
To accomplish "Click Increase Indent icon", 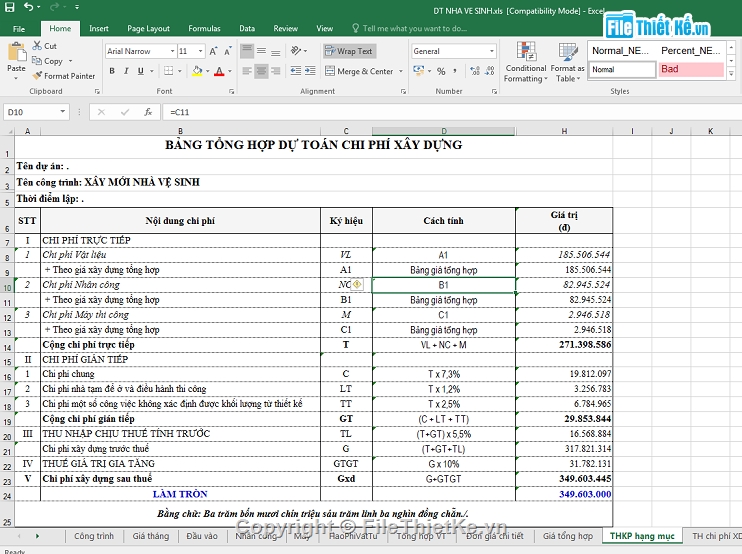I will (x=310, y=71).
